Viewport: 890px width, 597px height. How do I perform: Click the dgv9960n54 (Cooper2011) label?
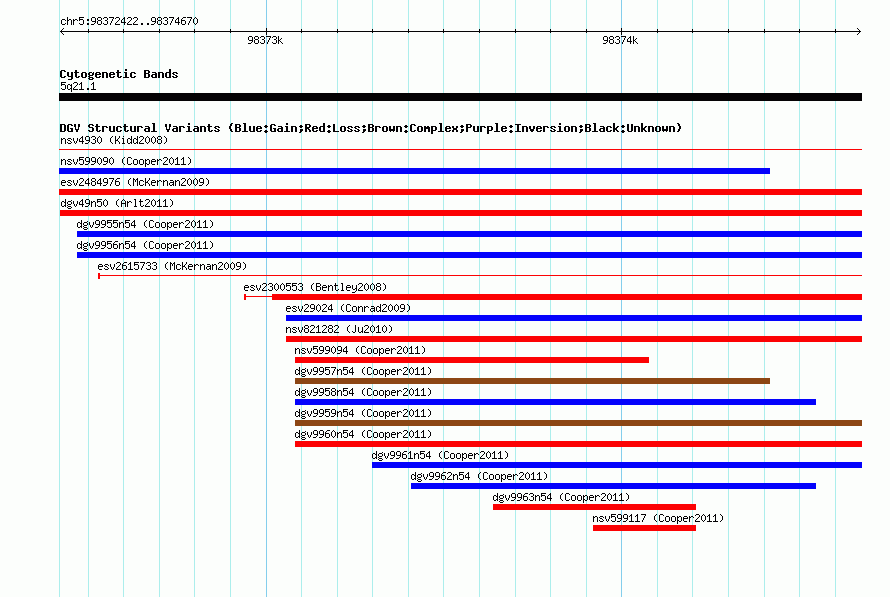pos(363,434)
